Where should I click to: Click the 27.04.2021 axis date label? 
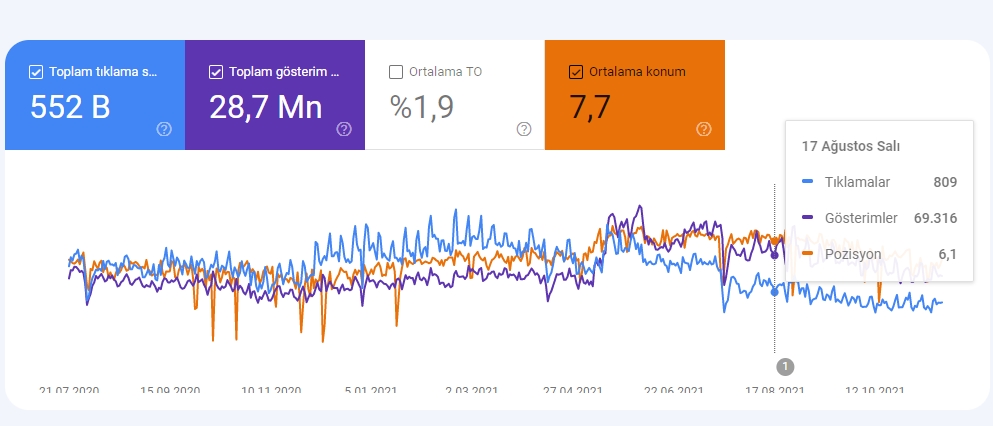(x=572, y=390)
